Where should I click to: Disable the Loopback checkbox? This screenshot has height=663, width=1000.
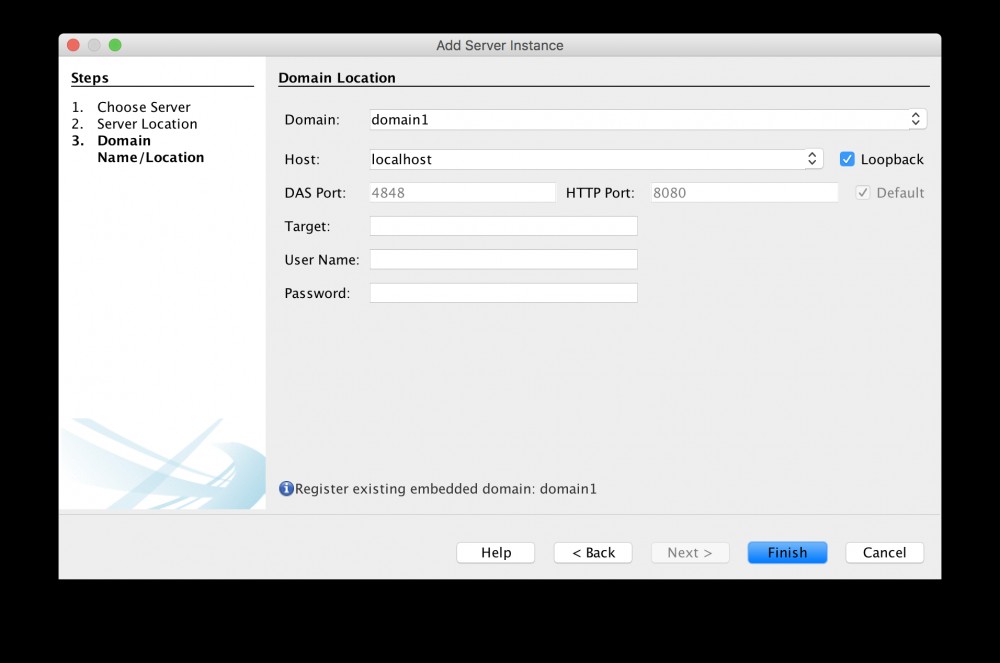(x=847, y=158)
